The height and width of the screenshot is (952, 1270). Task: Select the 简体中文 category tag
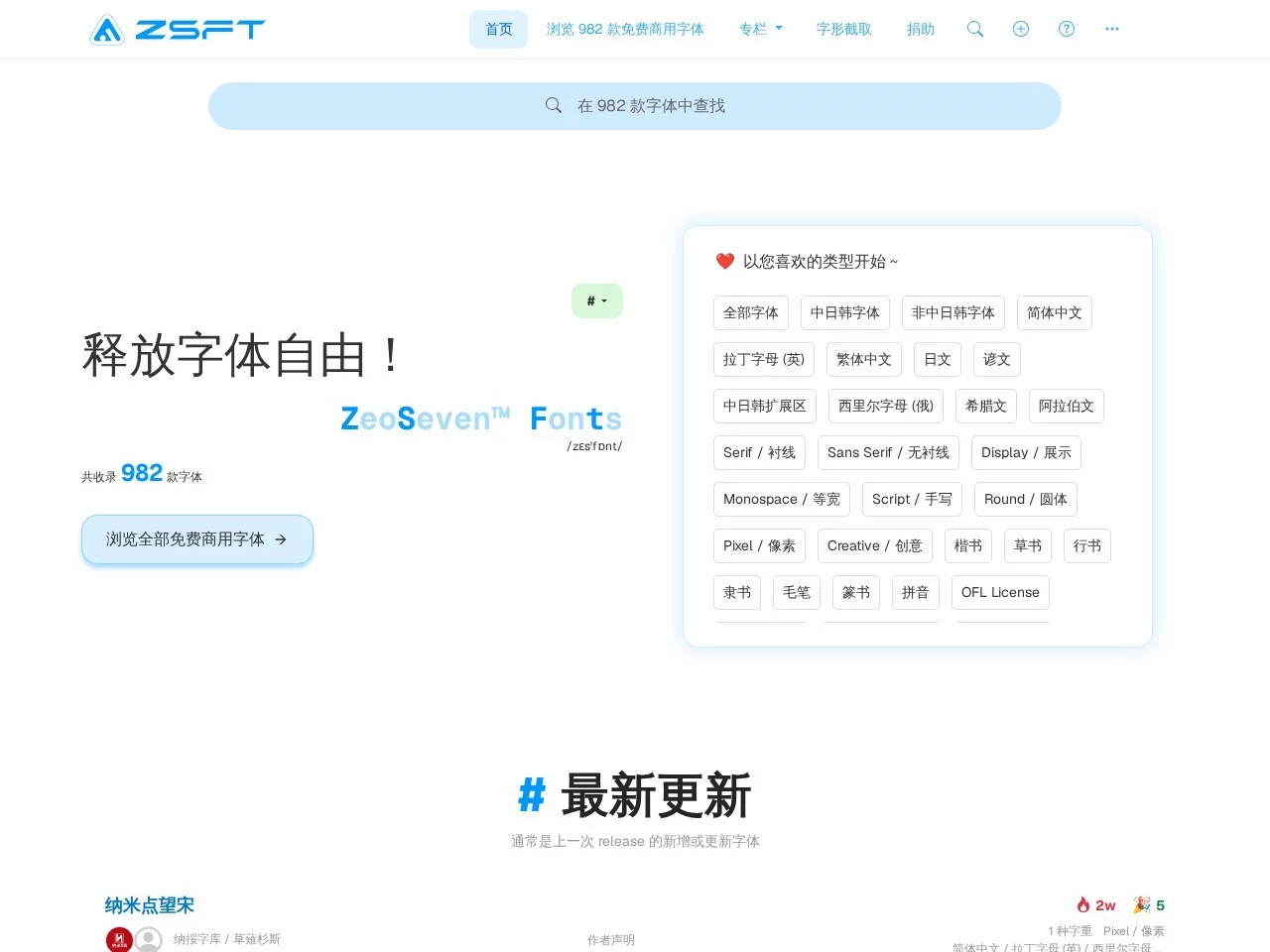click(x=1054, y=313)
